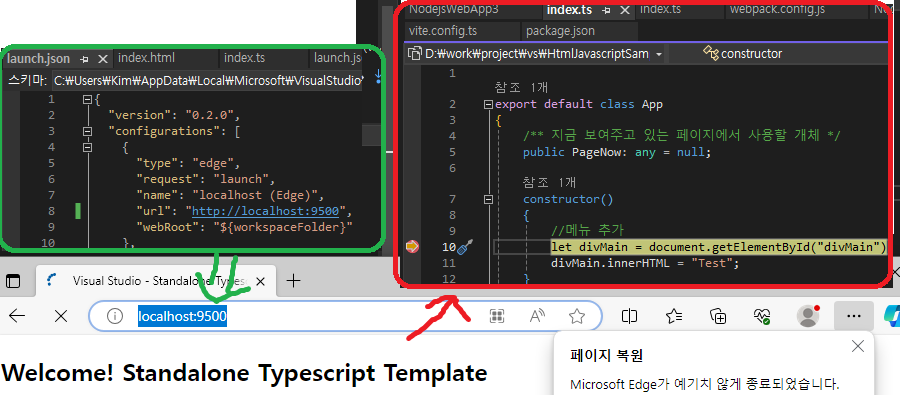The image size is (900, 395).
Task: Stop loading the page in Edge
Action: click(61, 316)
